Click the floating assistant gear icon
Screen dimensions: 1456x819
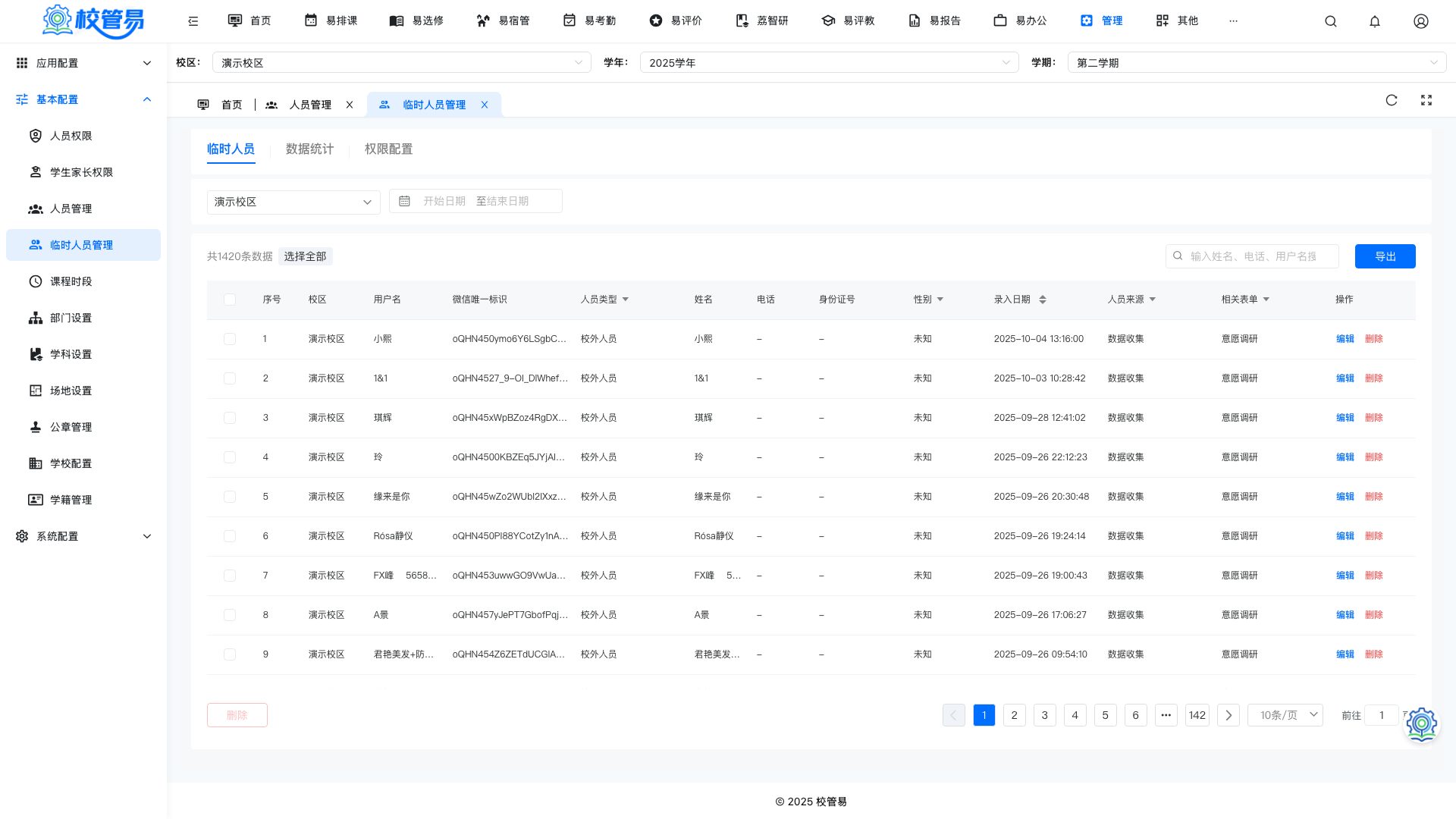(1422, 724)
